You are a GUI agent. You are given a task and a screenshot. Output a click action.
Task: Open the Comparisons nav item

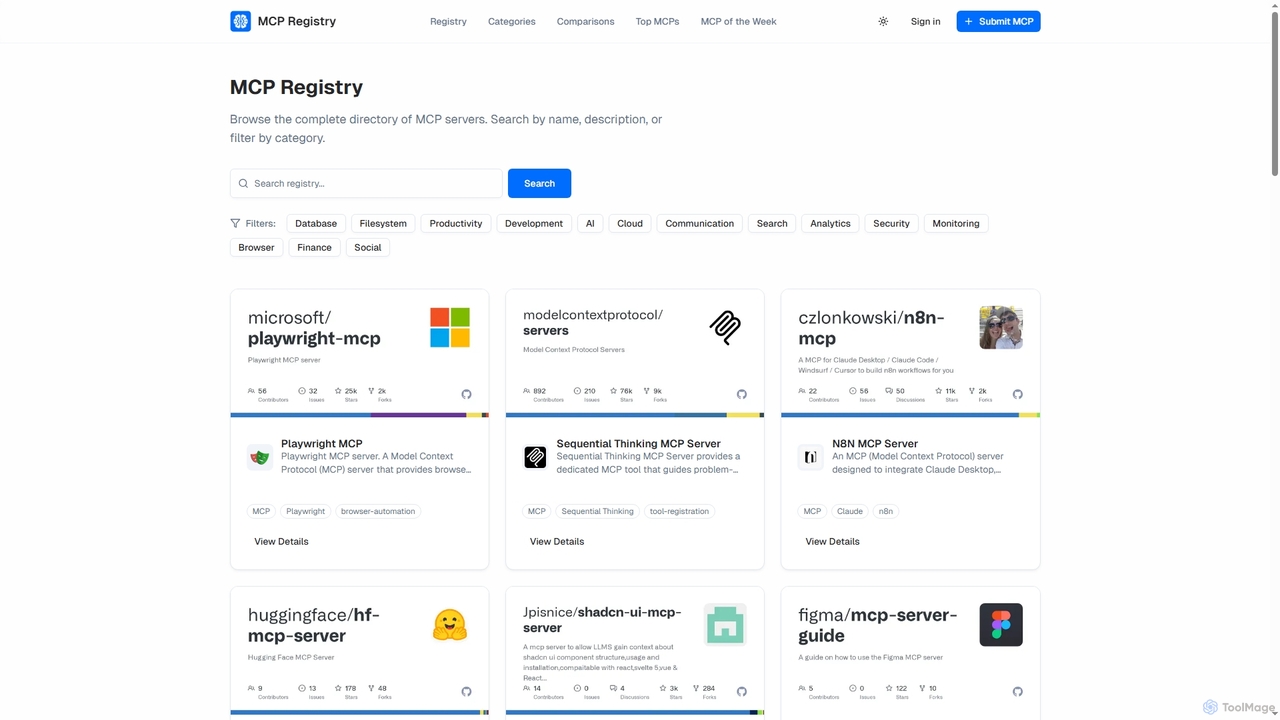point(585,21)
